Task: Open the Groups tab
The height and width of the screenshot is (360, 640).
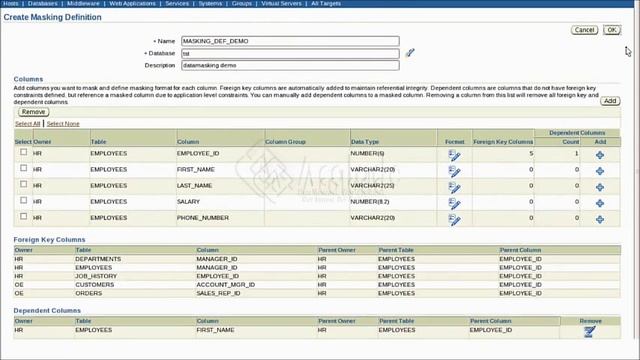Action: [242, 3]
